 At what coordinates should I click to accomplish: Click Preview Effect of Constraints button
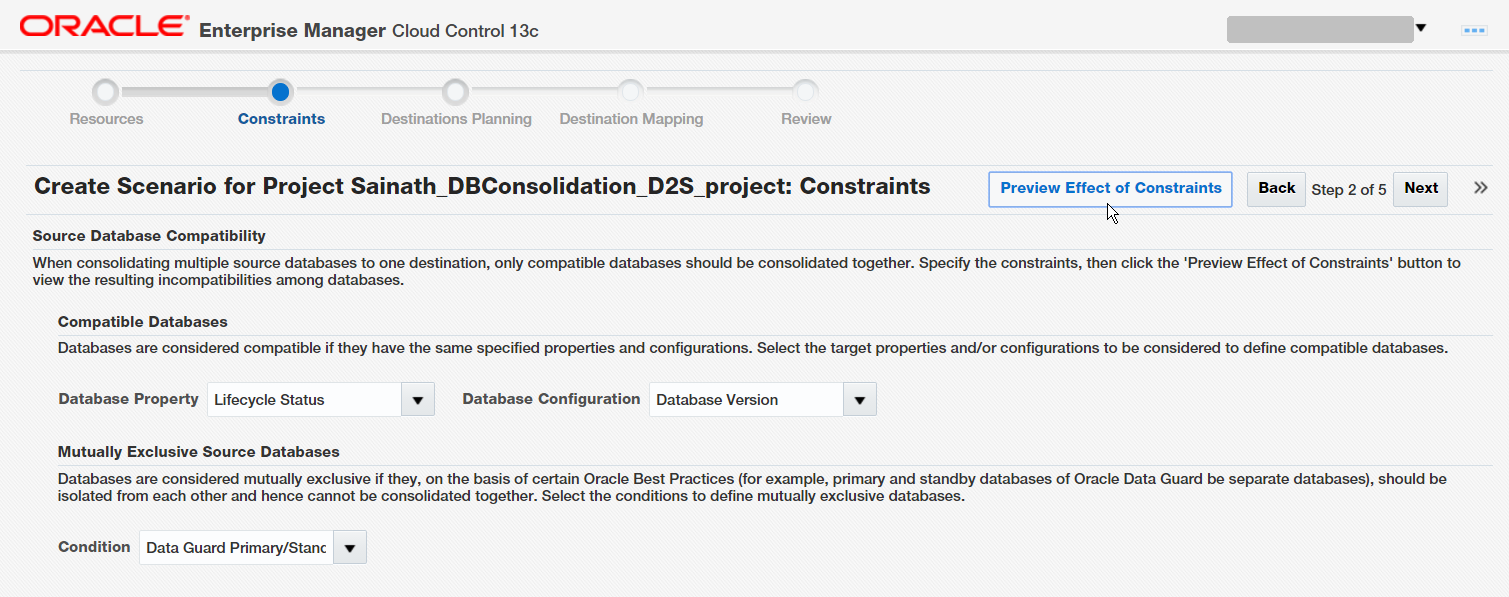point(1110,189)
